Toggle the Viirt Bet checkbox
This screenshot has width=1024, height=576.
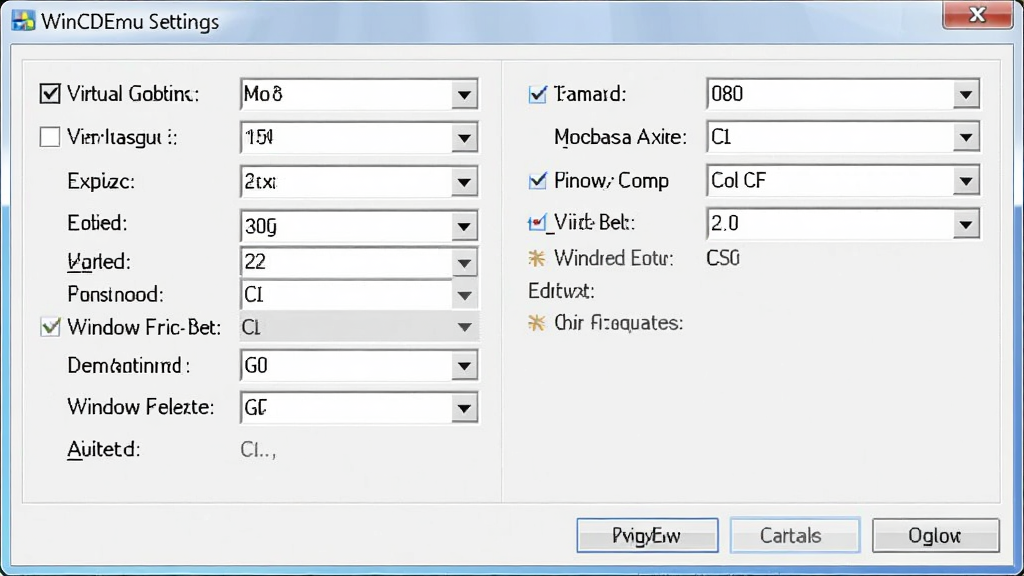click(x=537, y=223)
